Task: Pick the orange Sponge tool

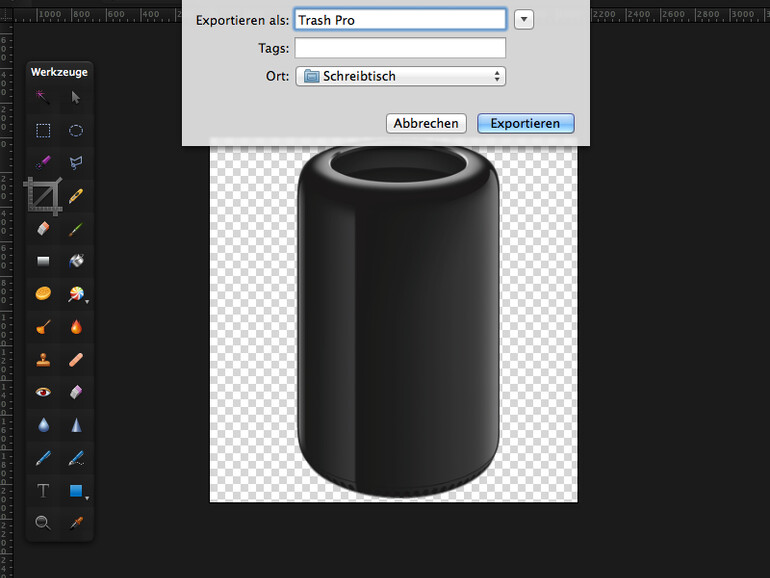Action: click(x=43, y=294)
